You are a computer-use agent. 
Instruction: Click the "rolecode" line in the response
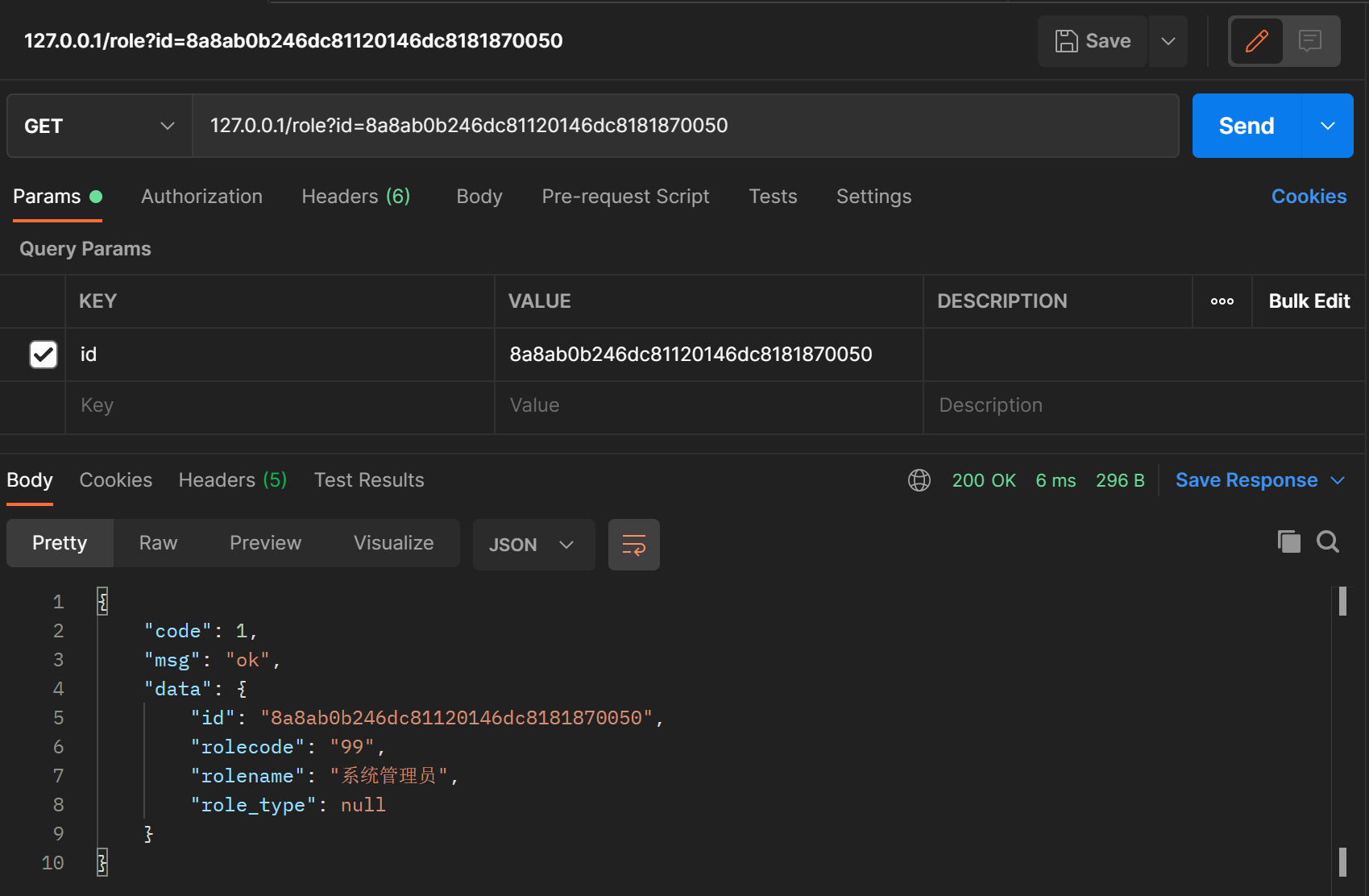[288, 747]
